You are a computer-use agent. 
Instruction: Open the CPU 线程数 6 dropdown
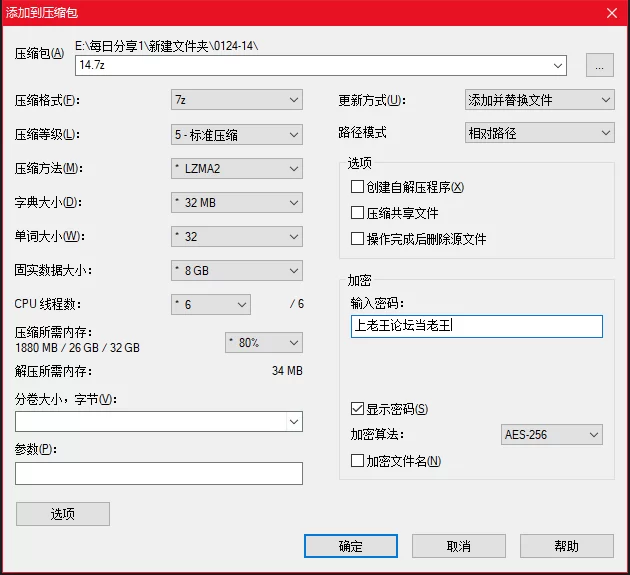click(x=211, y=305)
